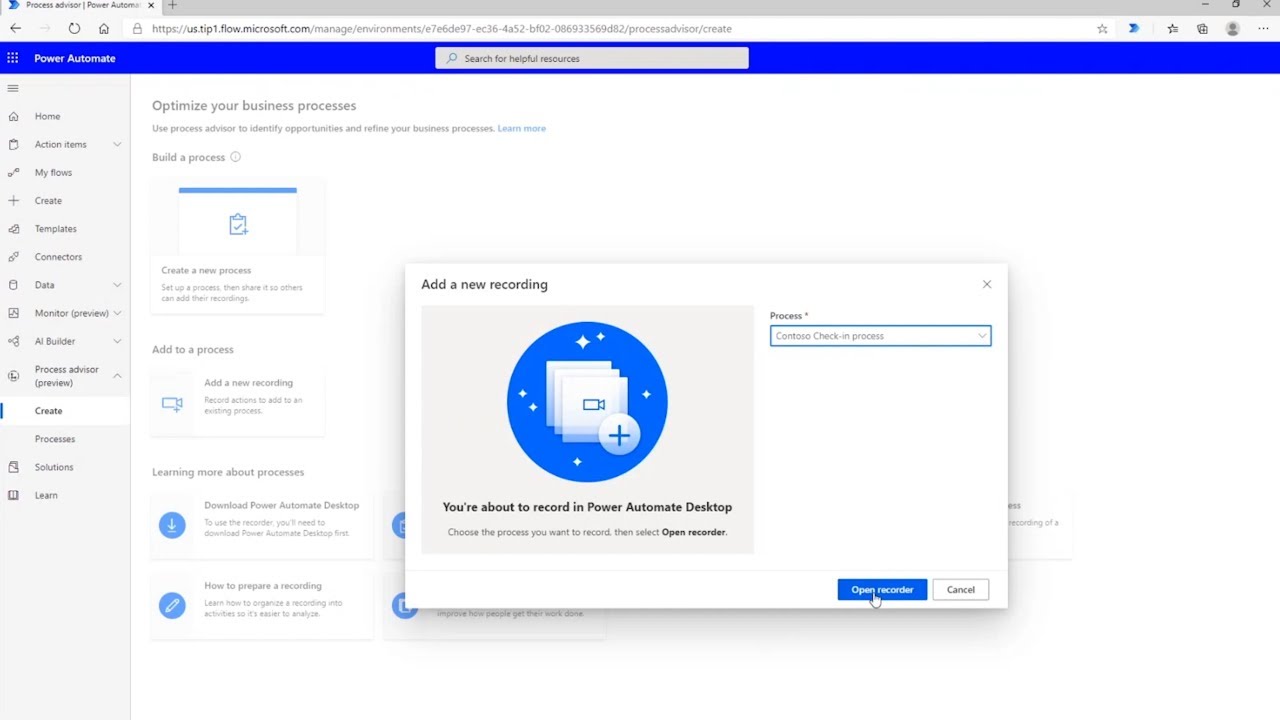This screenshot has height=720, width=1280.
Task: Open the browser Collections icon
Action: pyautogui.click(x=1202, y=29)
